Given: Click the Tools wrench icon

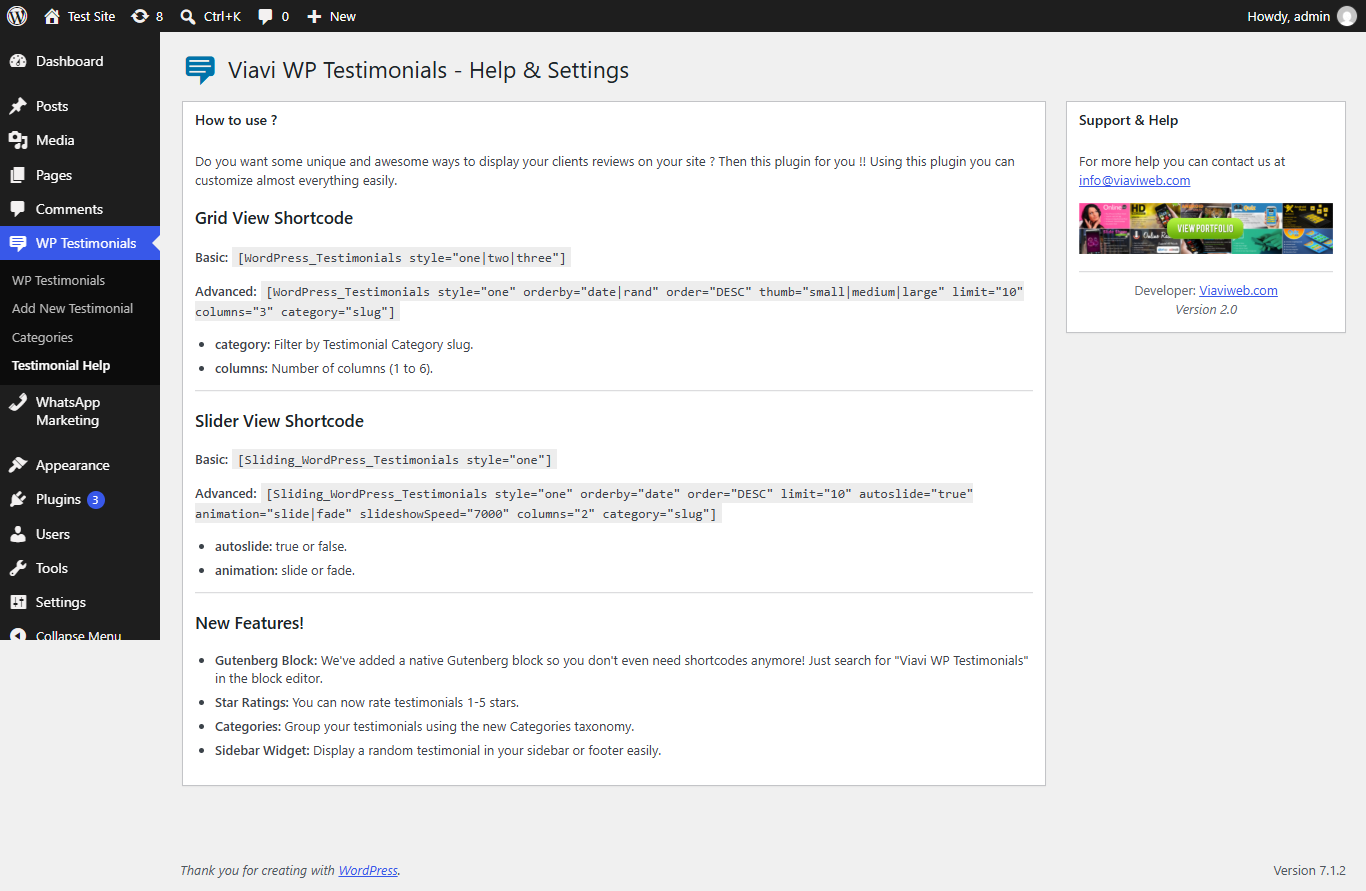Looking at the screenshot, I should click(x=18, y=568).
